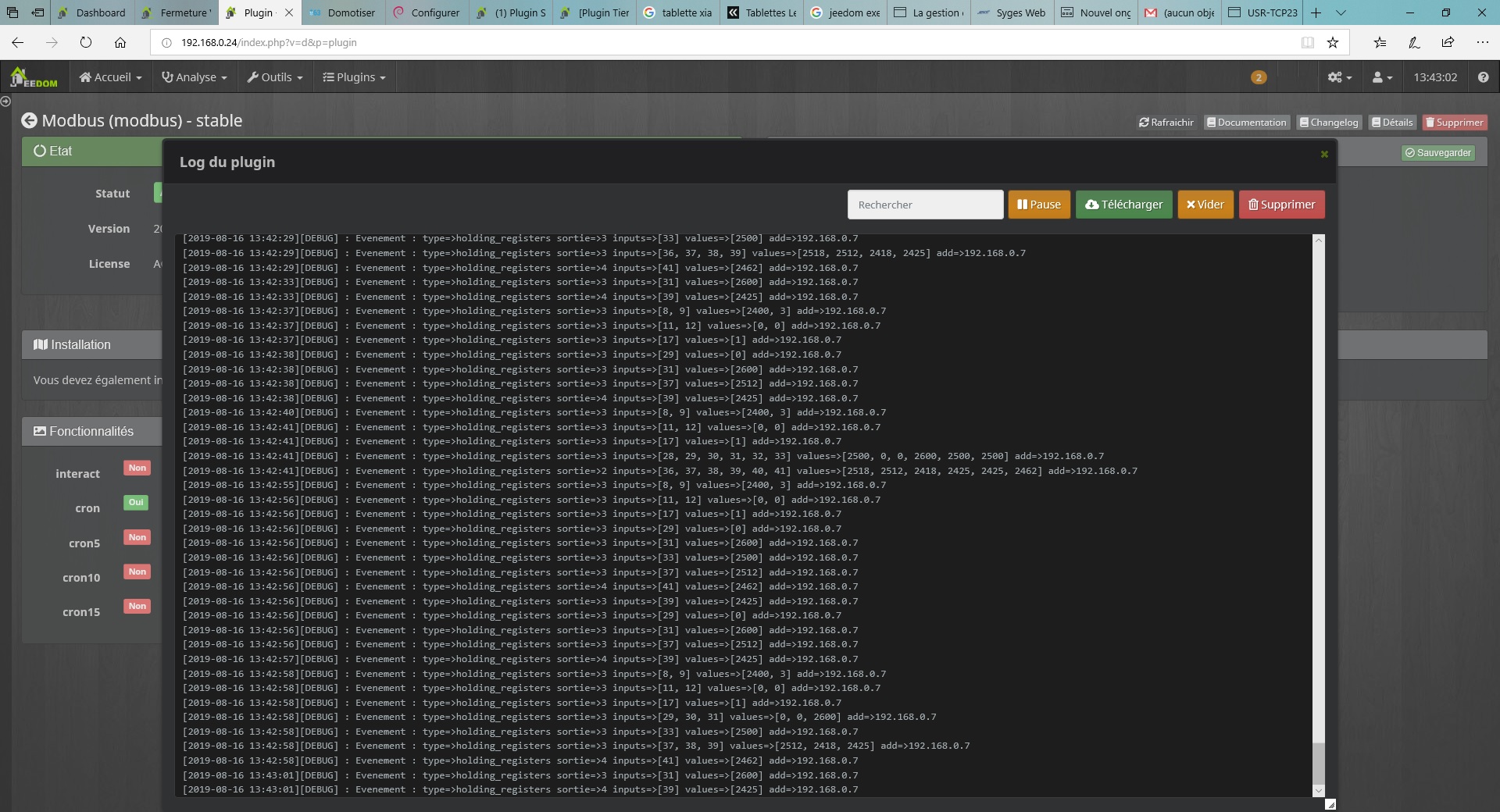Open the settings gears dropdown
Image resolution: width=1500 pixels, height=812 pixels.
[1339, 77]
